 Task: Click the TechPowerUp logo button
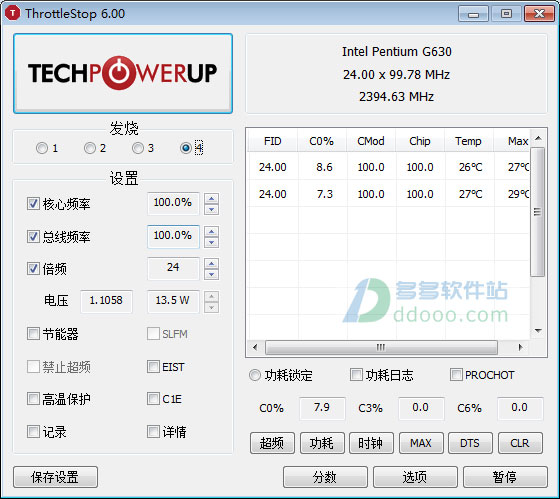click(x=123, y=74)
